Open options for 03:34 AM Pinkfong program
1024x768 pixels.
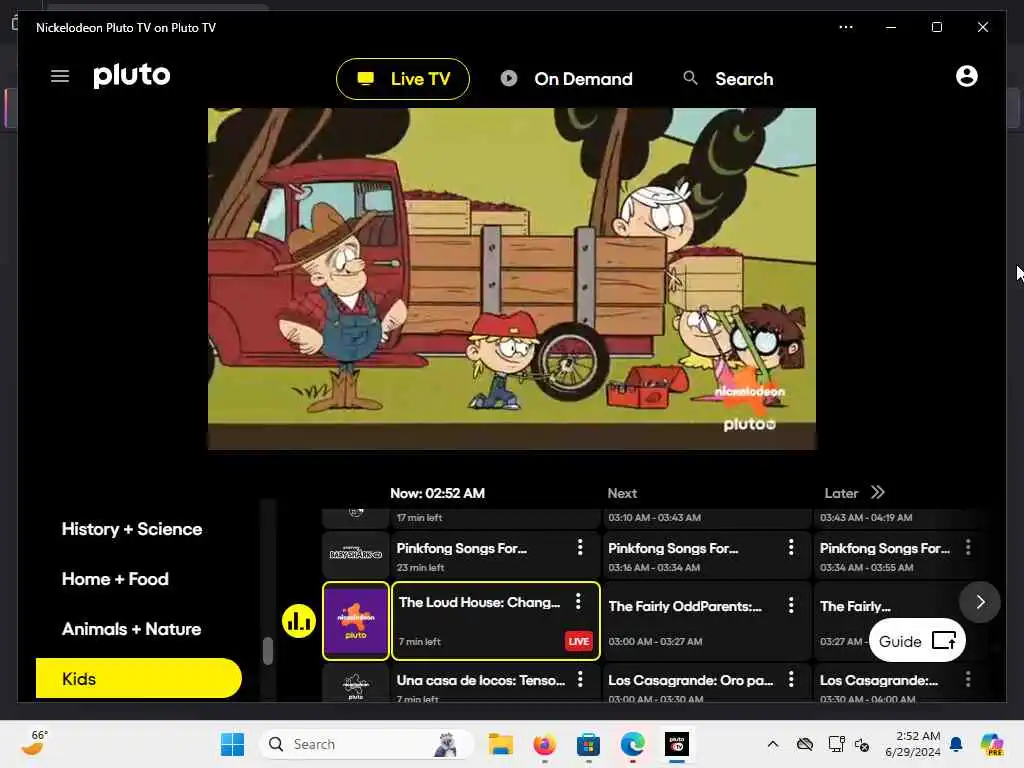coord(968,547)
